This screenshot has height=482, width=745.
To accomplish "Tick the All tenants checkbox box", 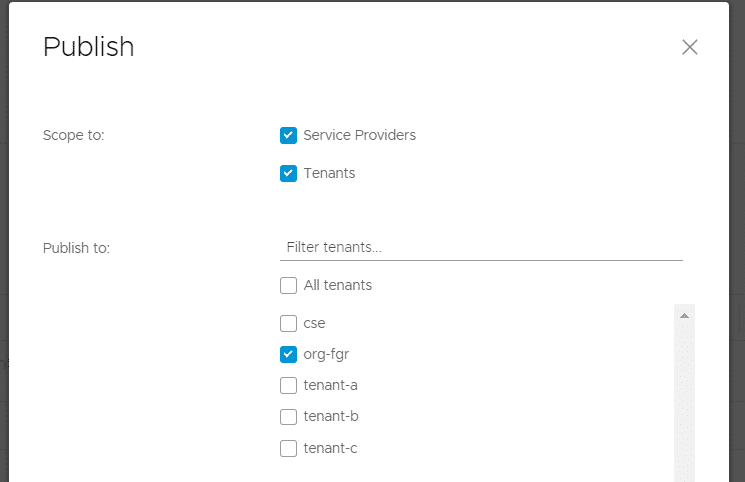I will (288, 286).
